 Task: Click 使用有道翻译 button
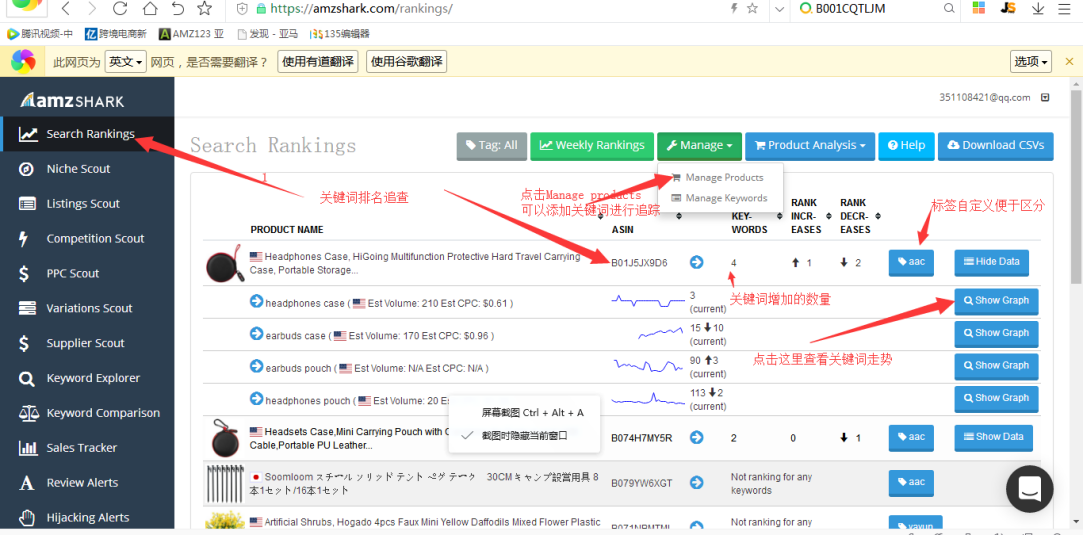pyautogui.click(x=318, y=61)
